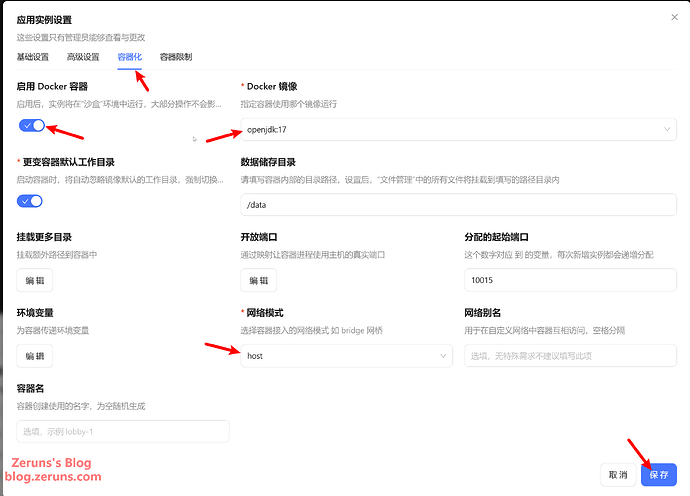The width and height of the screenshot is (690, 496).
Task: Click 编辑 button under 开放端口
Action: [259, 281]
